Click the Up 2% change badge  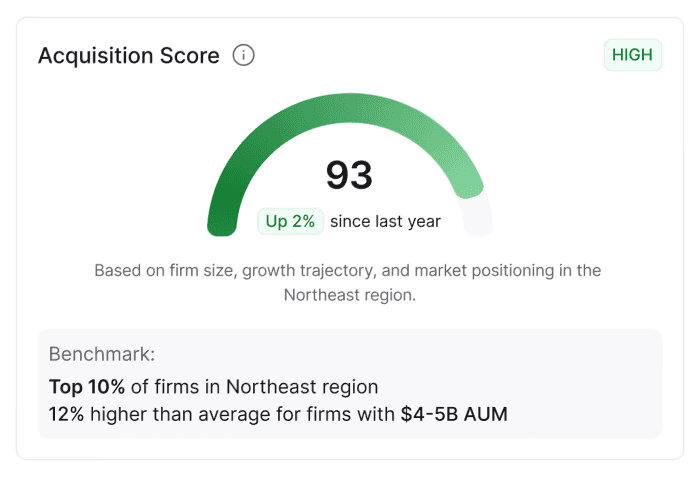(290, 221)
